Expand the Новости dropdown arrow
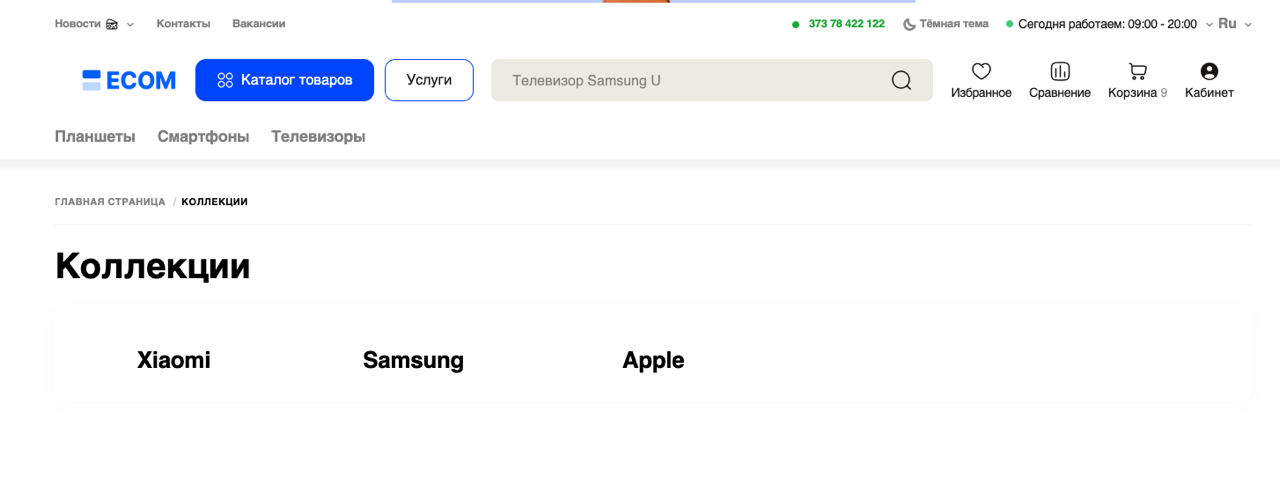This screenshot has height=493, width=1280. click(130, 25)
